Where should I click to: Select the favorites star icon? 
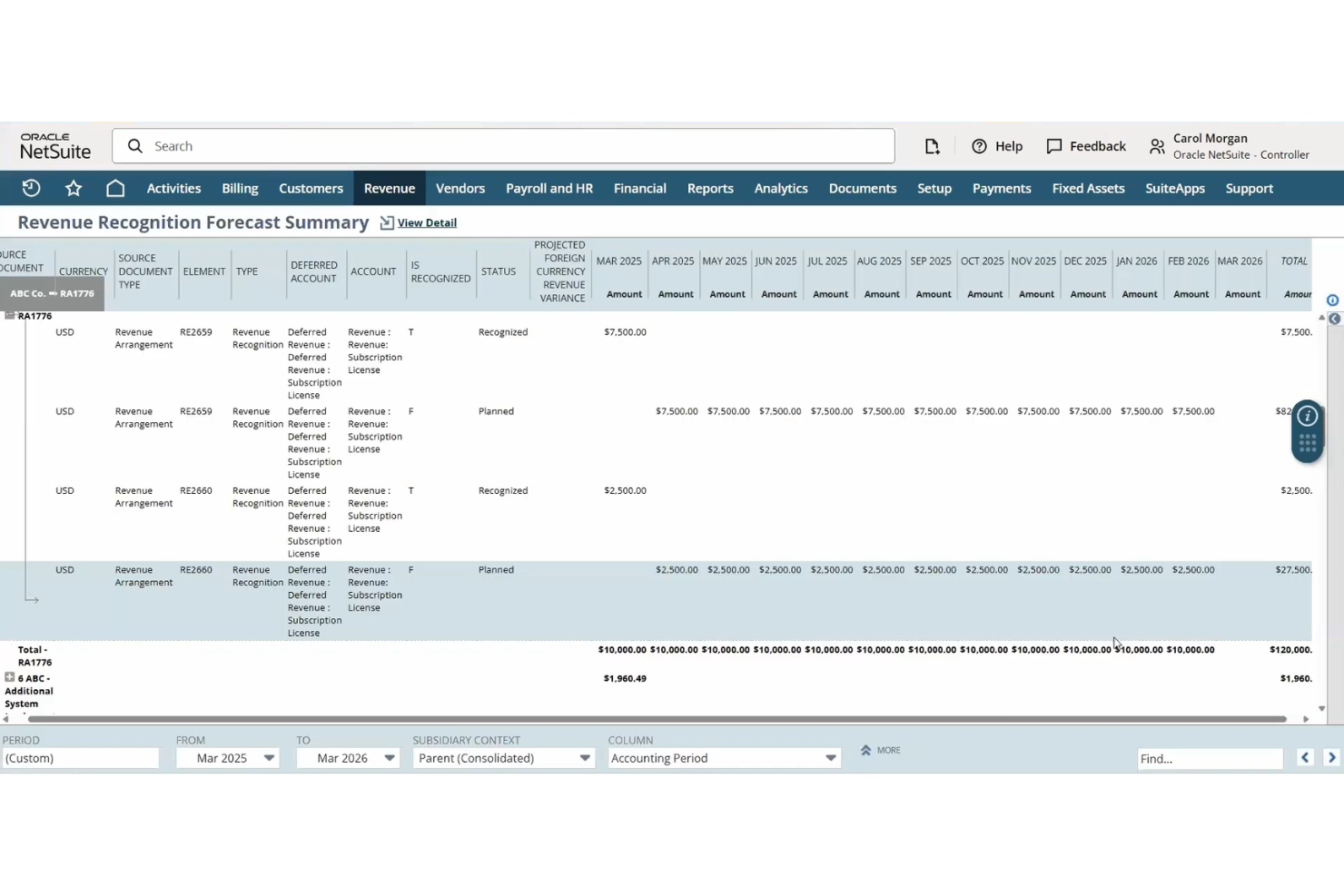point(73,188)
